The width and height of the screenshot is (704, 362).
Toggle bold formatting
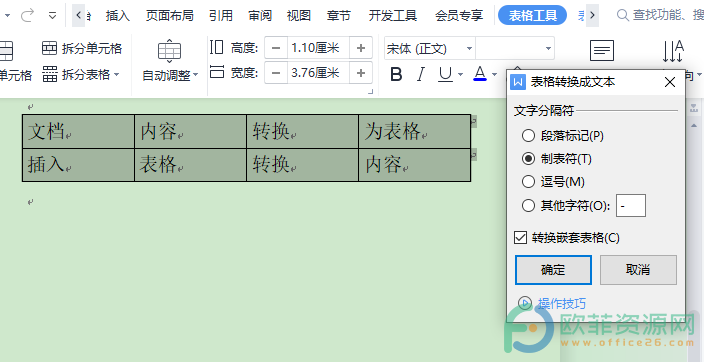396,74
